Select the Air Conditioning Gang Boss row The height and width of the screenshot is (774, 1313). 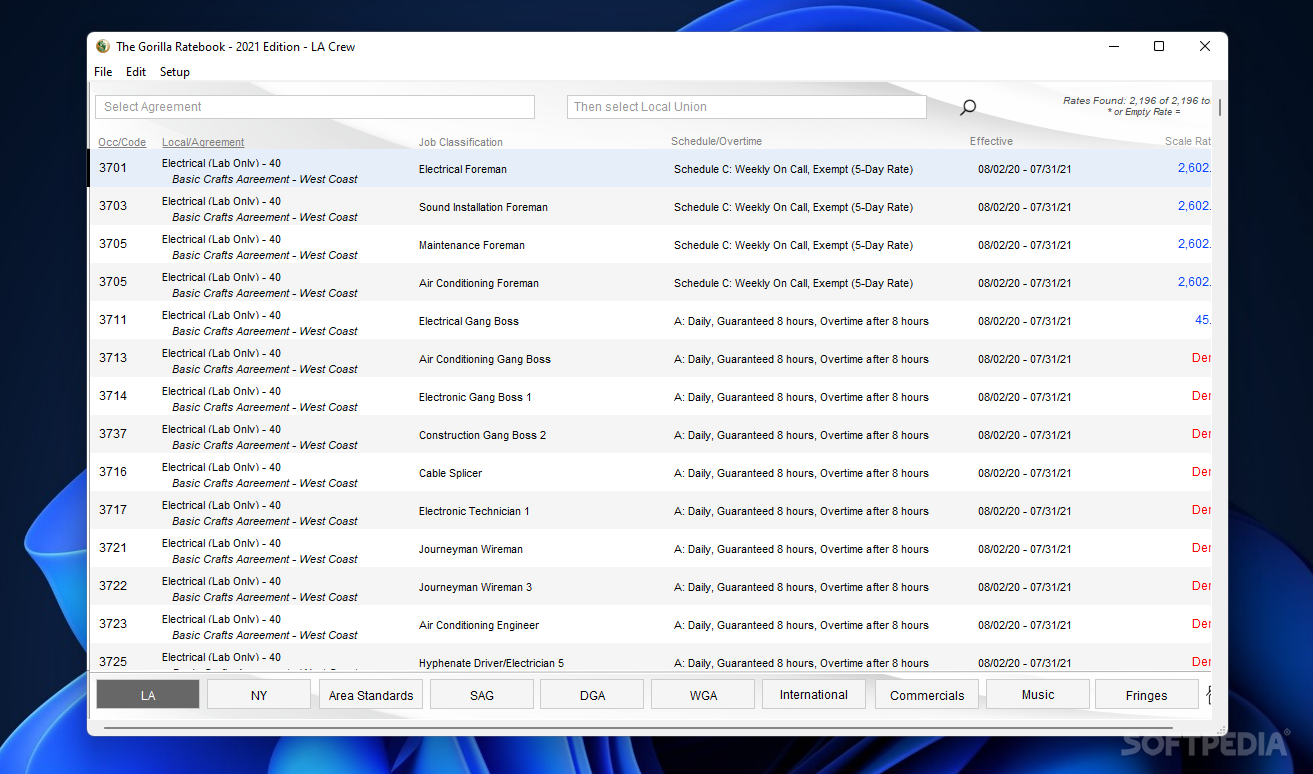[651, 359]
